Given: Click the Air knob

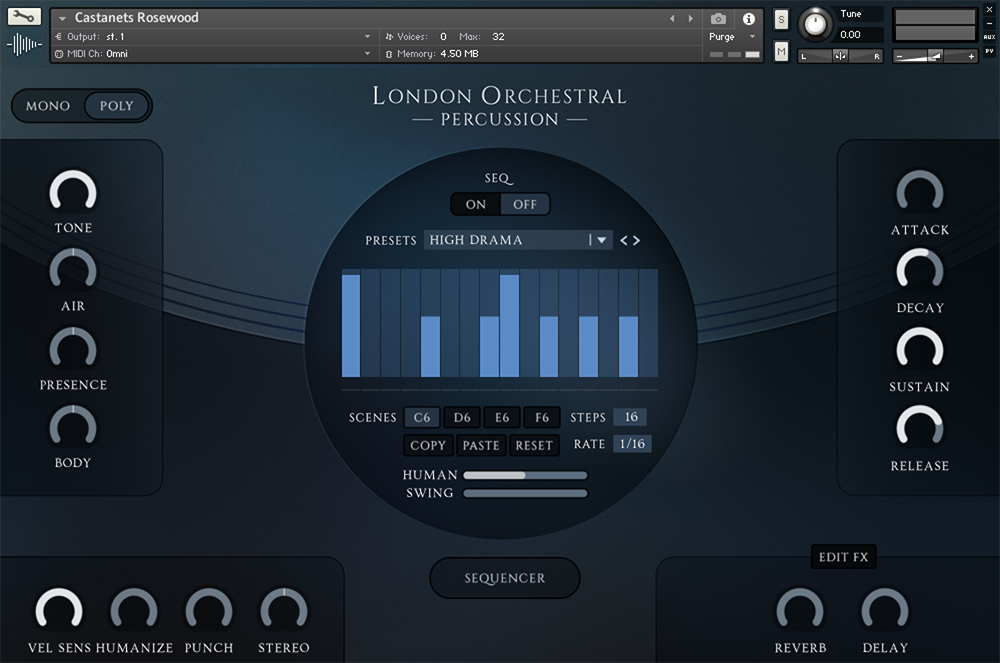Looking at the screenshot, I should click(x=73, y=270).
